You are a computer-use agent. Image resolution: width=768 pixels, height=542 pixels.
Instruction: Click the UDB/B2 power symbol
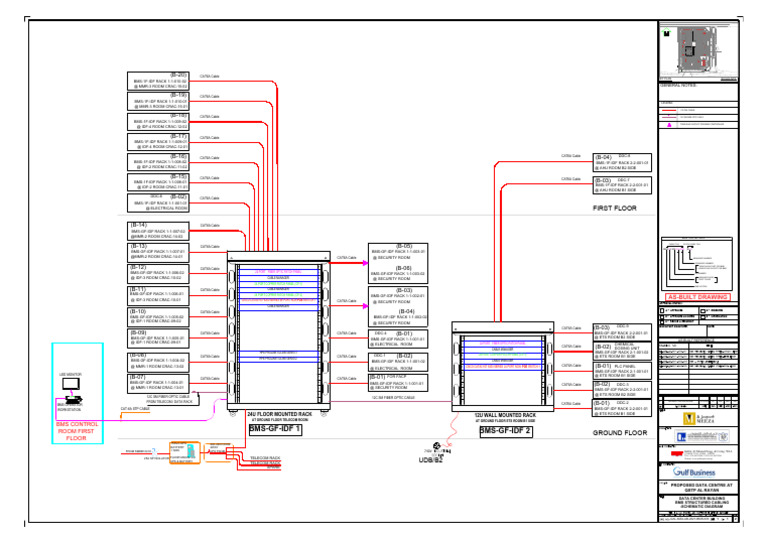pyautogui.click(x=437, y=447)
